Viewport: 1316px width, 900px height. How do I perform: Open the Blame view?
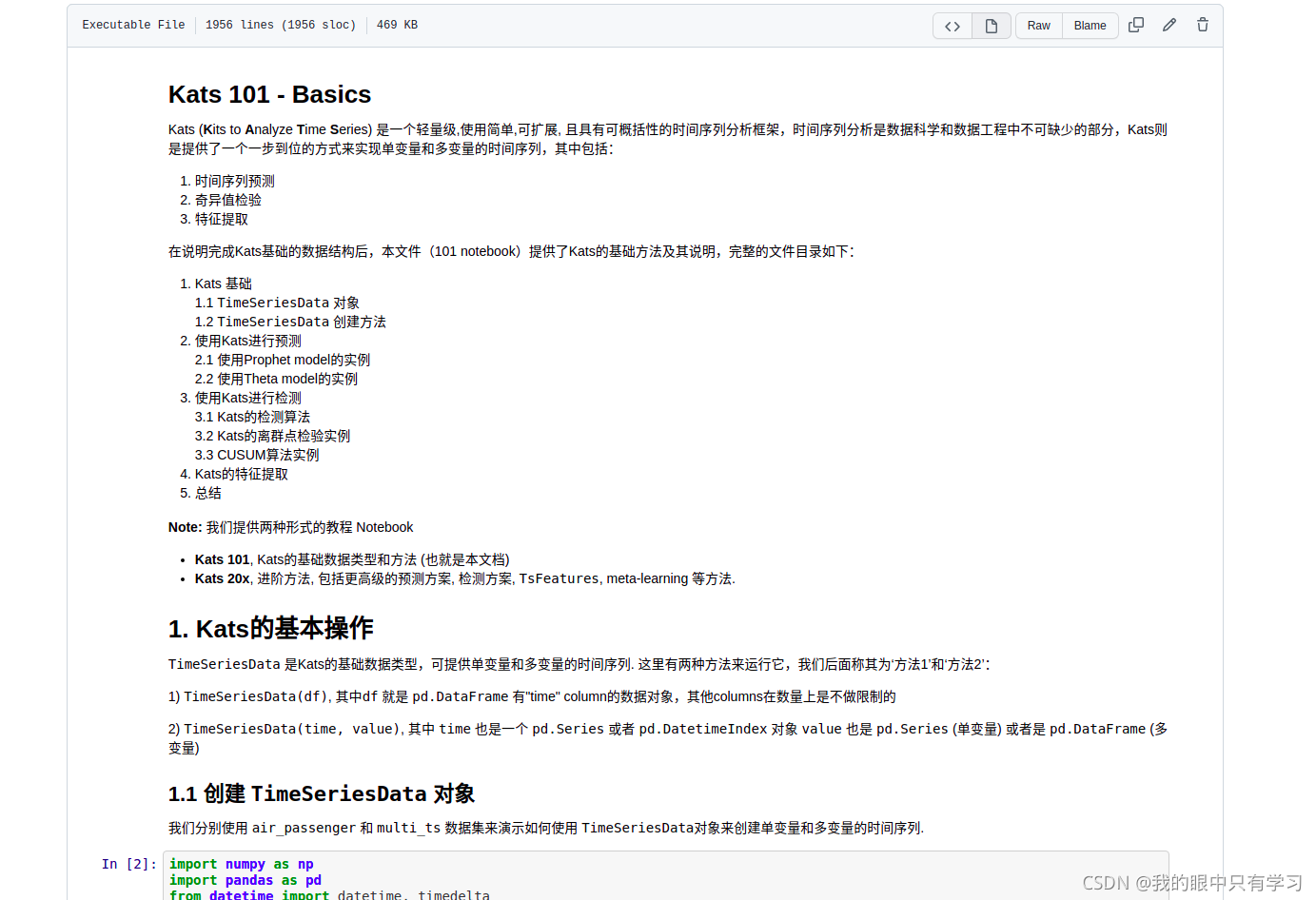[1090, 26]
